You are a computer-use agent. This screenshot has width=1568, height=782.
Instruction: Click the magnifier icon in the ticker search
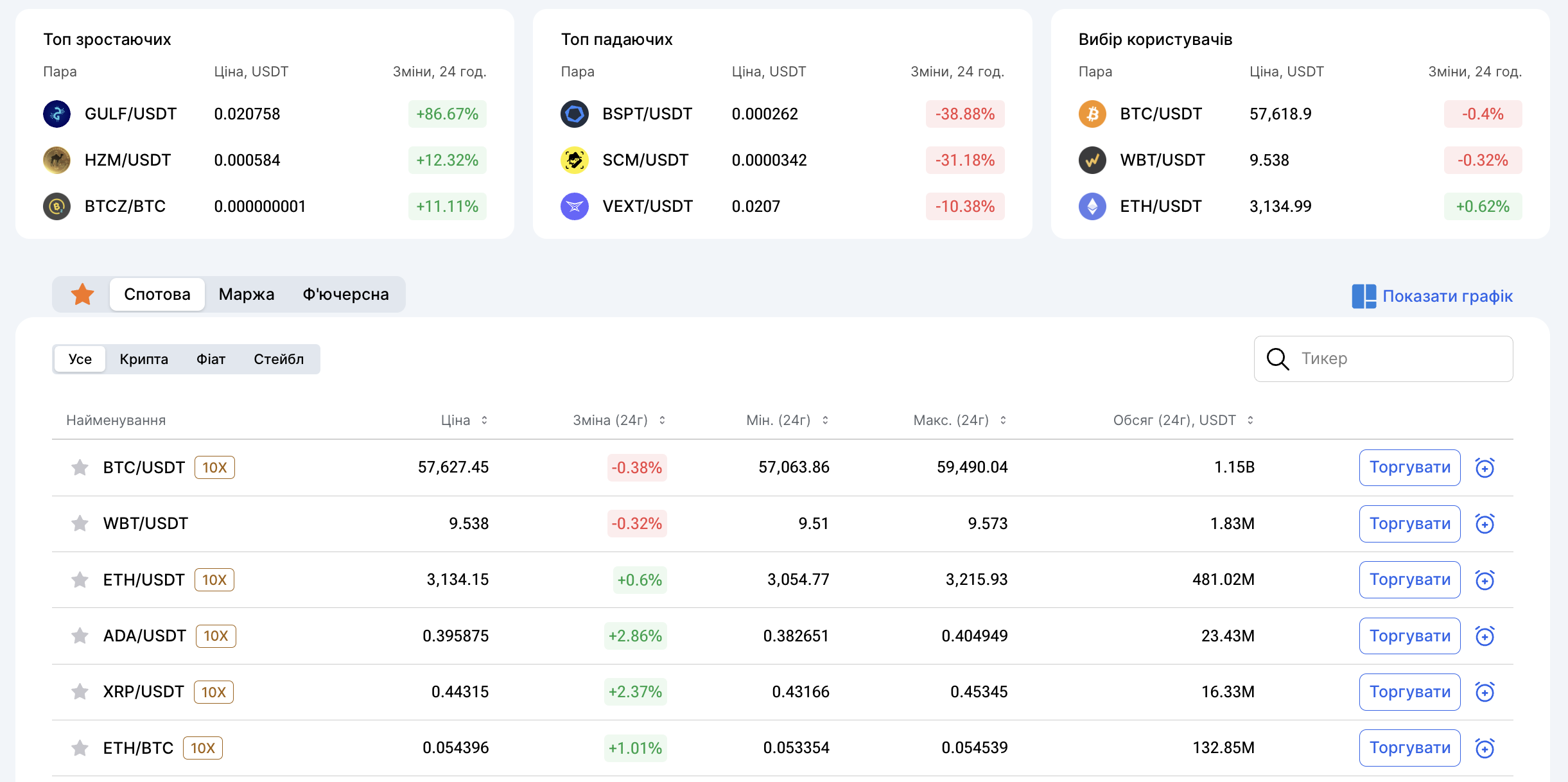tap(1277, 359)
